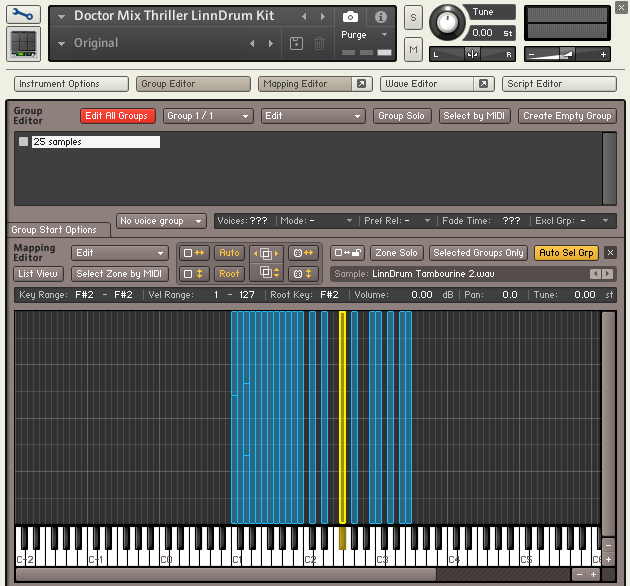Open the instrument info icon
This screenshot has width=630, height=586.
pos(380,17)
